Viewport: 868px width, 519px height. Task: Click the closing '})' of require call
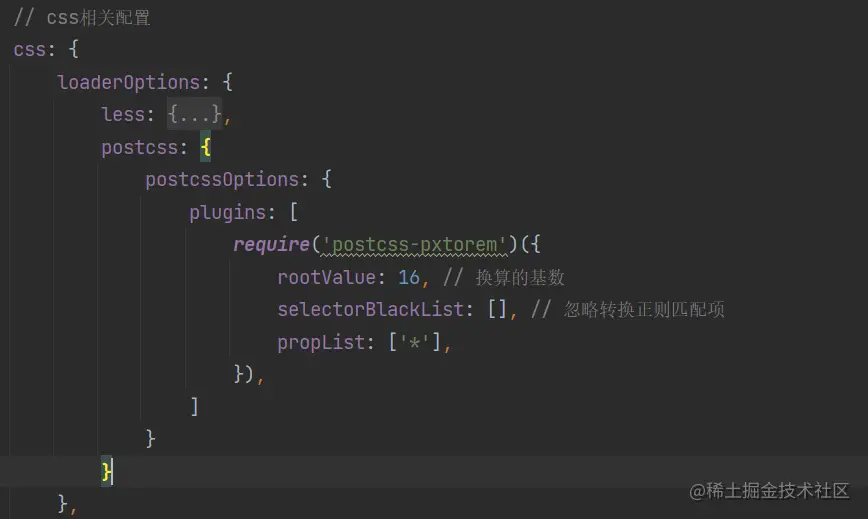click(x=244, y=375)
